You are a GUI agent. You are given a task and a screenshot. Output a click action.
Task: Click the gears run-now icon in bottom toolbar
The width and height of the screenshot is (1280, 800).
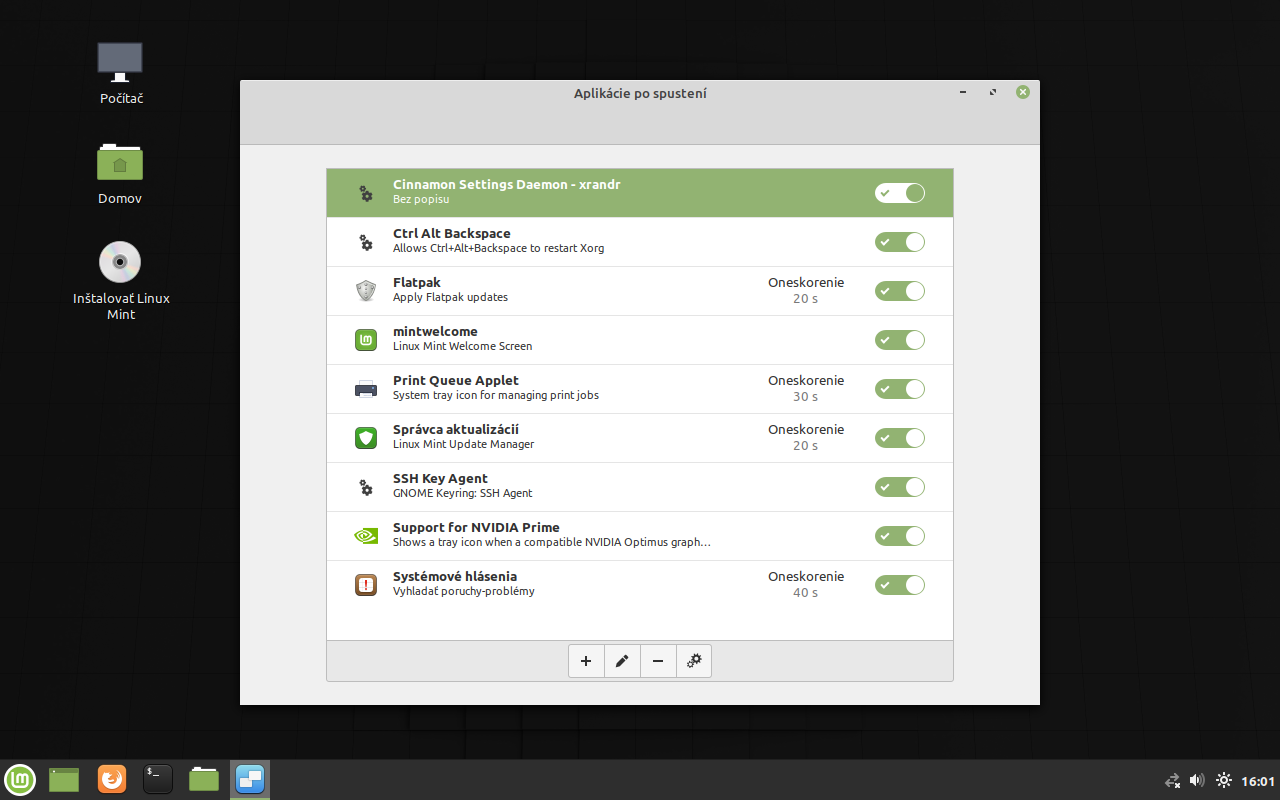[x=694, y=661]
